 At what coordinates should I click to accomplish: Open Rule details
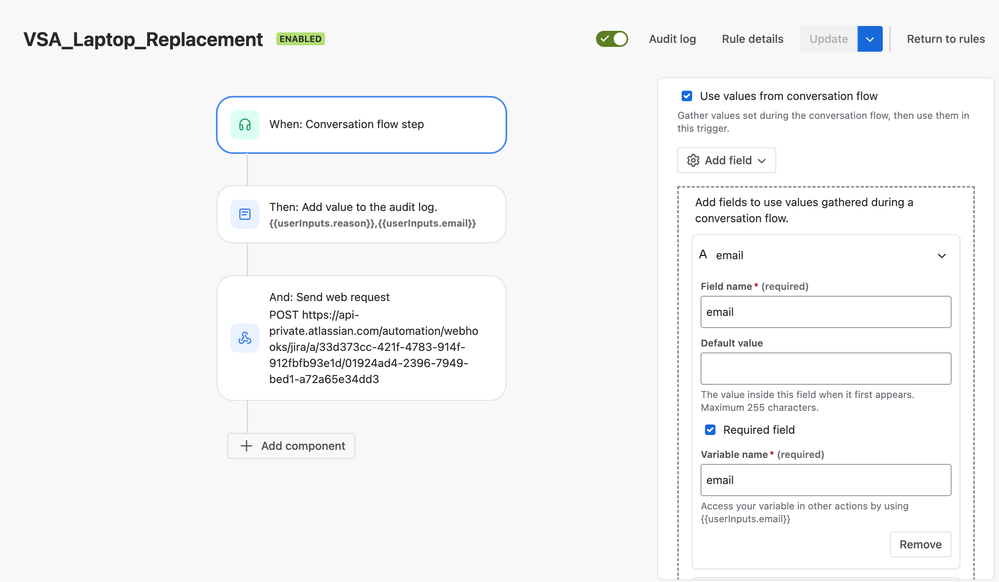(752, 39)
